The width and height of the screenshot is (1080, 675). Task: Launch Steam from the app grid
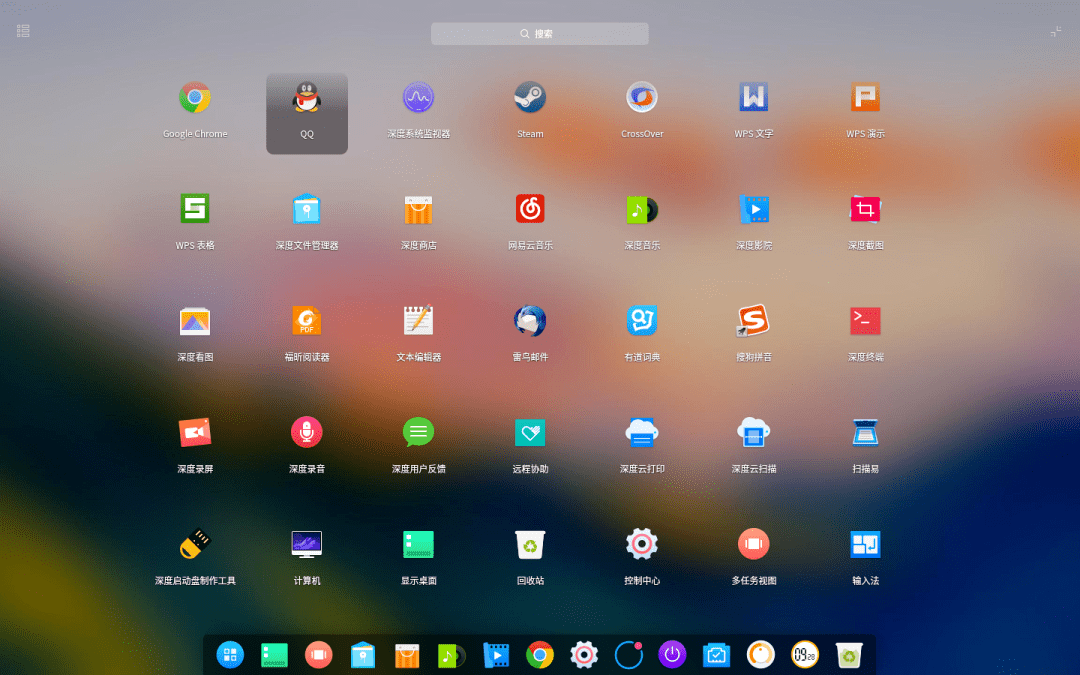coord(529,97)
